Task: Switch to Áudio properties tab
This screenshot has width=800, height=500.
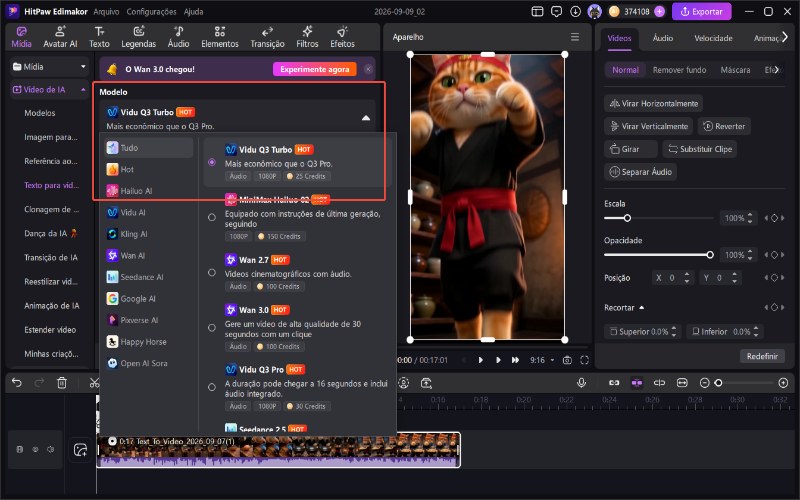Action: [663, 38]
